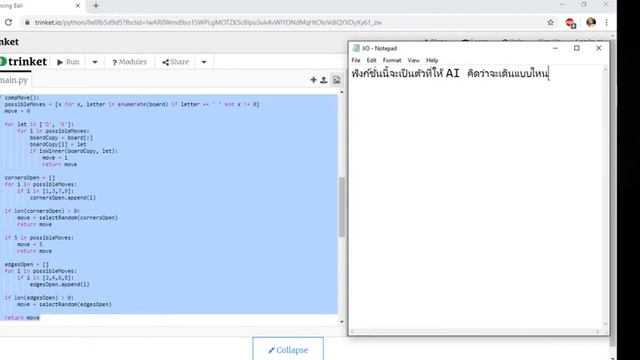
Task: Open a new browser tab
Action: coord(96,6)
